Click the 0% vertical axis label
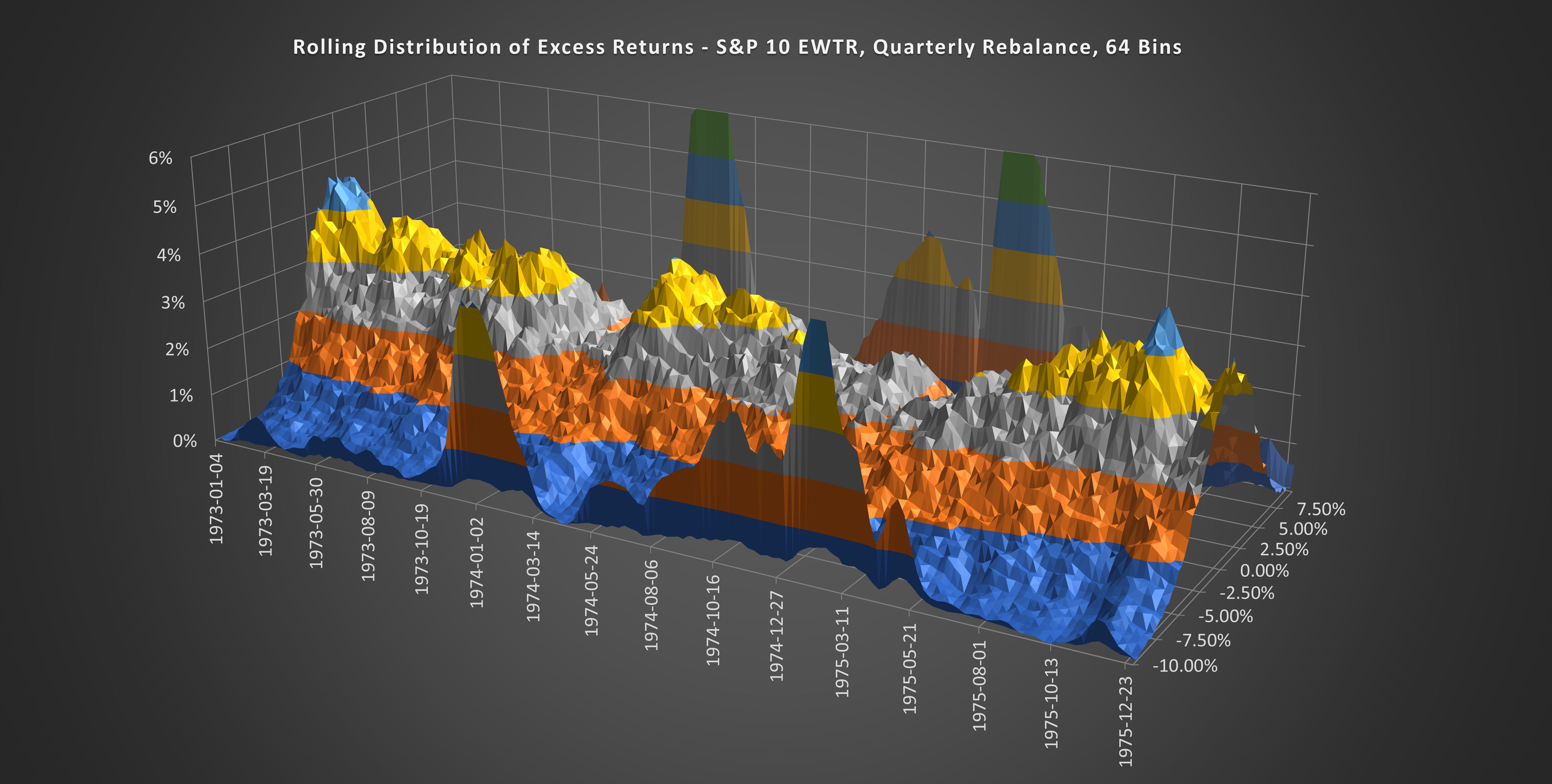The image size is (1552, 784). pyautogui.click(x=184, y=441)
